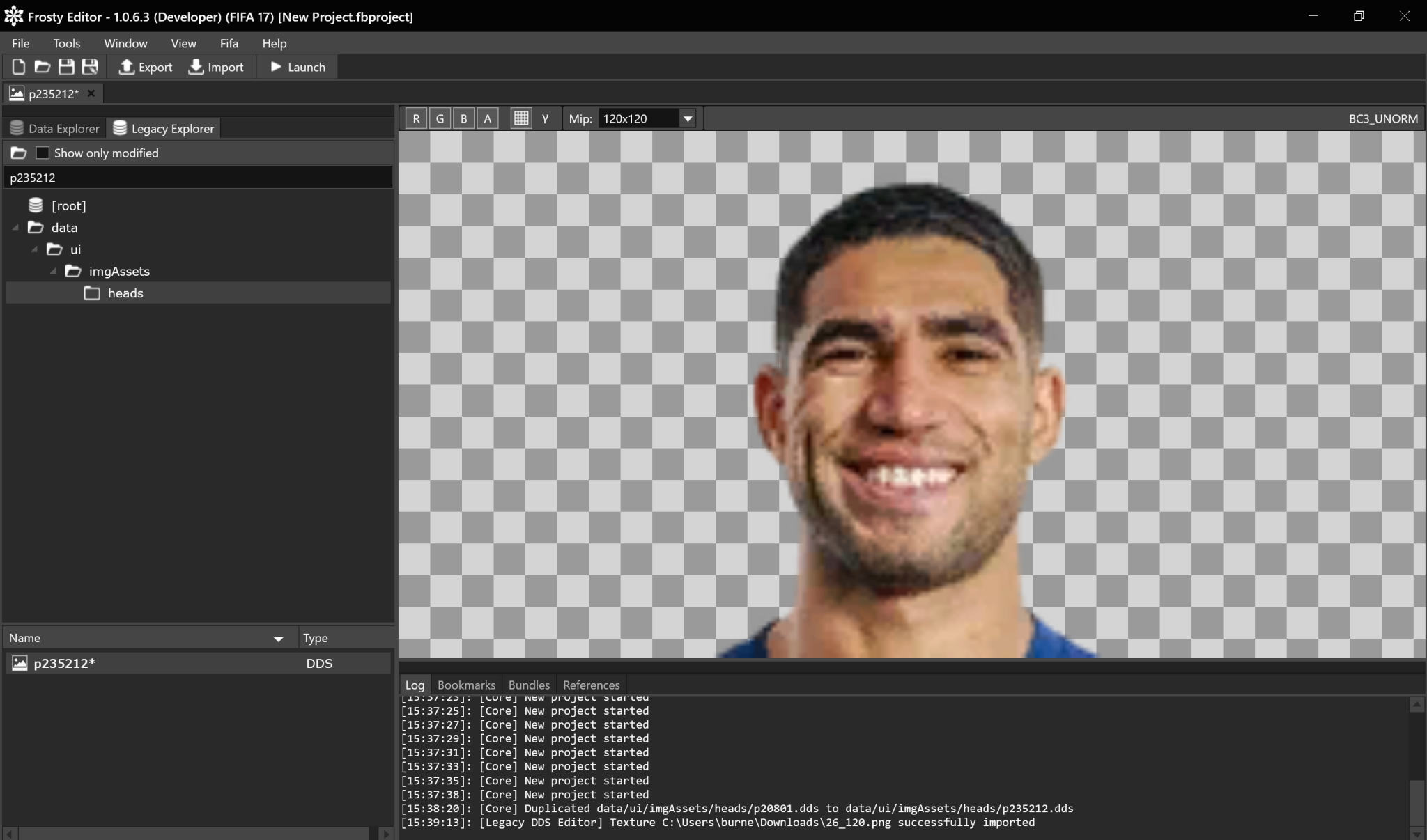Click Name column sort arrow
The image size is (1427, 840).
[x=278, y=639]
